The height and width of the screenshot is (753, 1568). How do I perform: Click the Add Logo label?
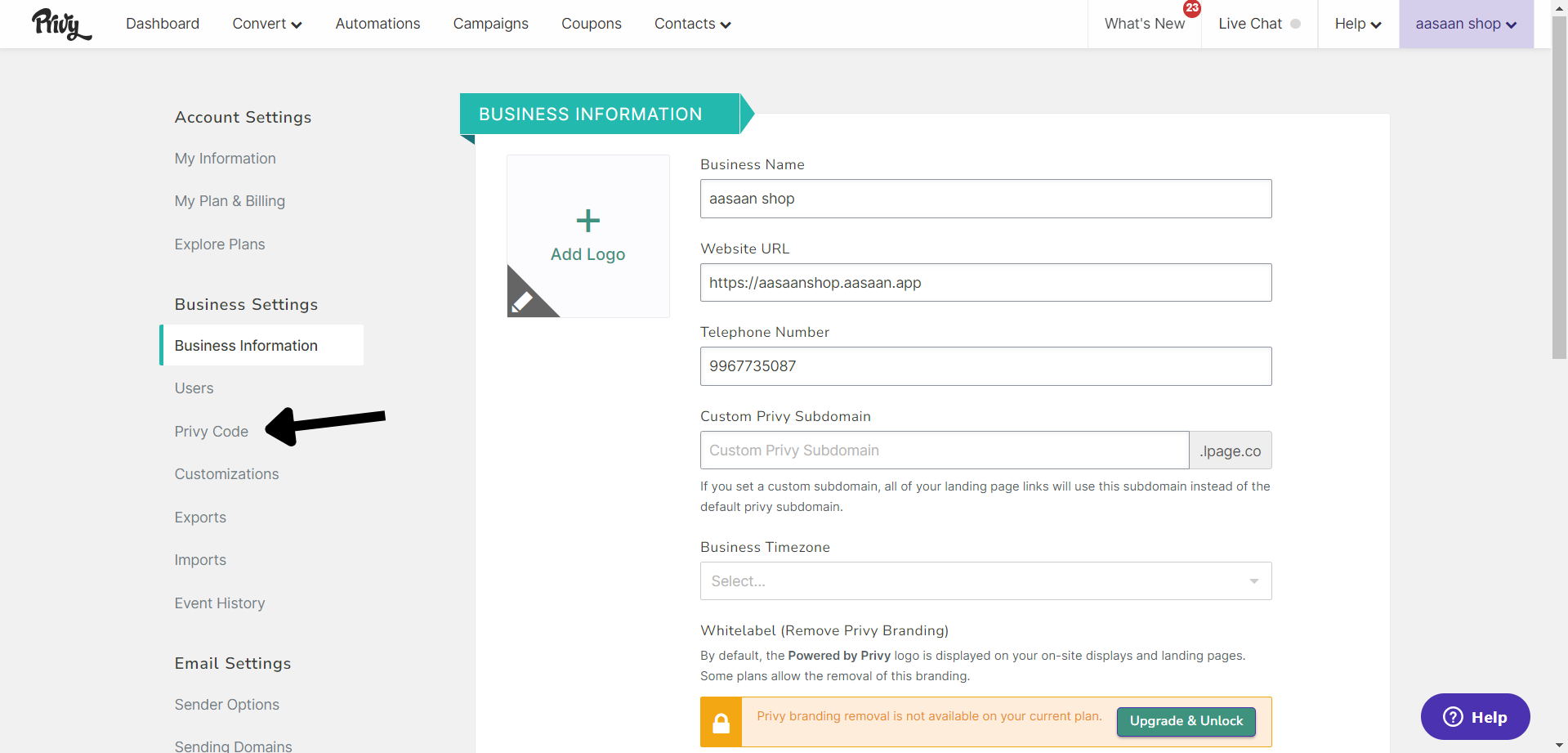(x=587, y=254)
